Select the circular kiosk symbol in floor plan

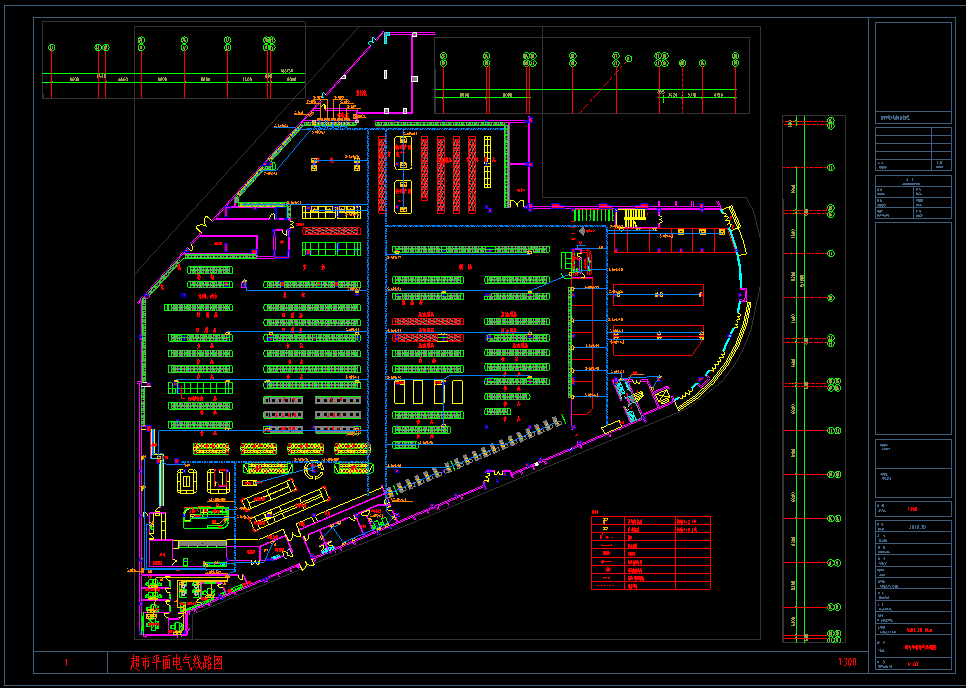313,467
